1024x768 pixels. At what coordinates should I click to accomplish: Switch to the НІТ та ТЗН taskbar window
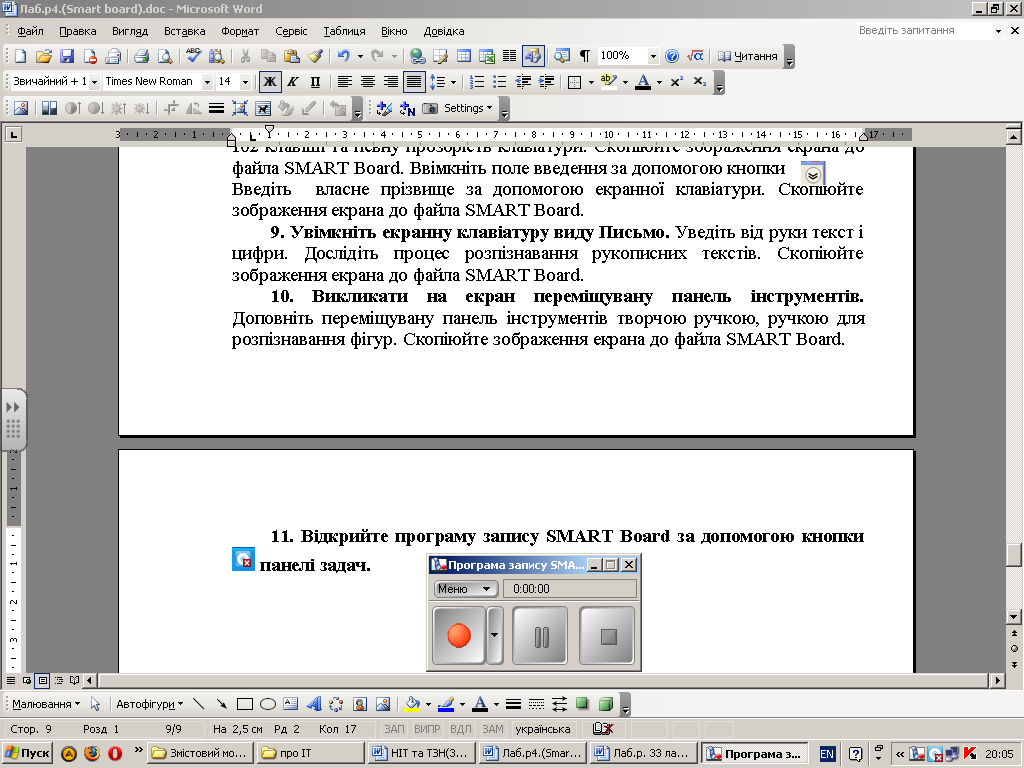point(422,753)
